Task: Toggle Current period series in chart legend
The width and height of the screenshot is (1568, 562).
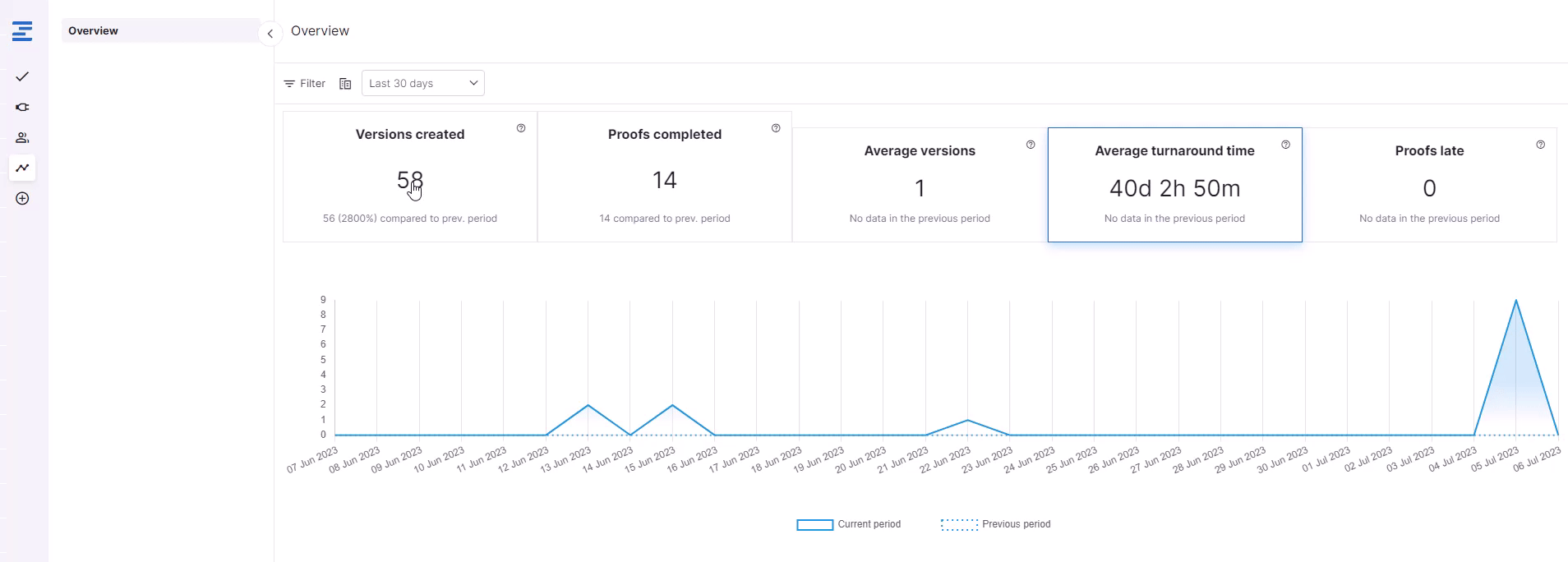Action: pos(848,524)
